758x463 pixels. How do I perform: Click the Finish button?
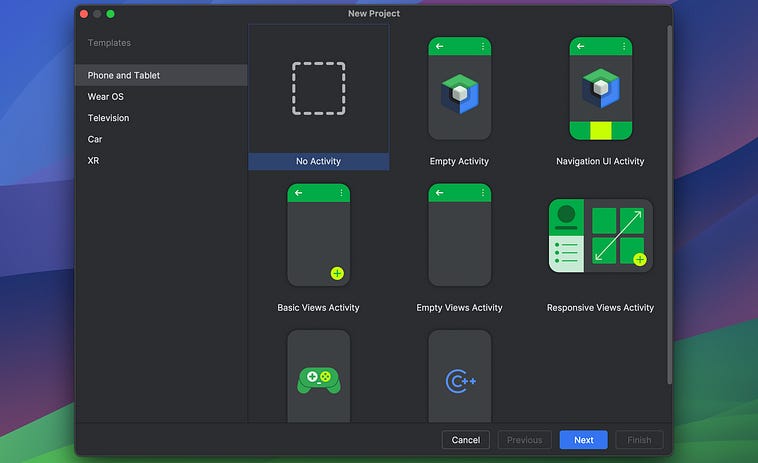coord(639,440)
